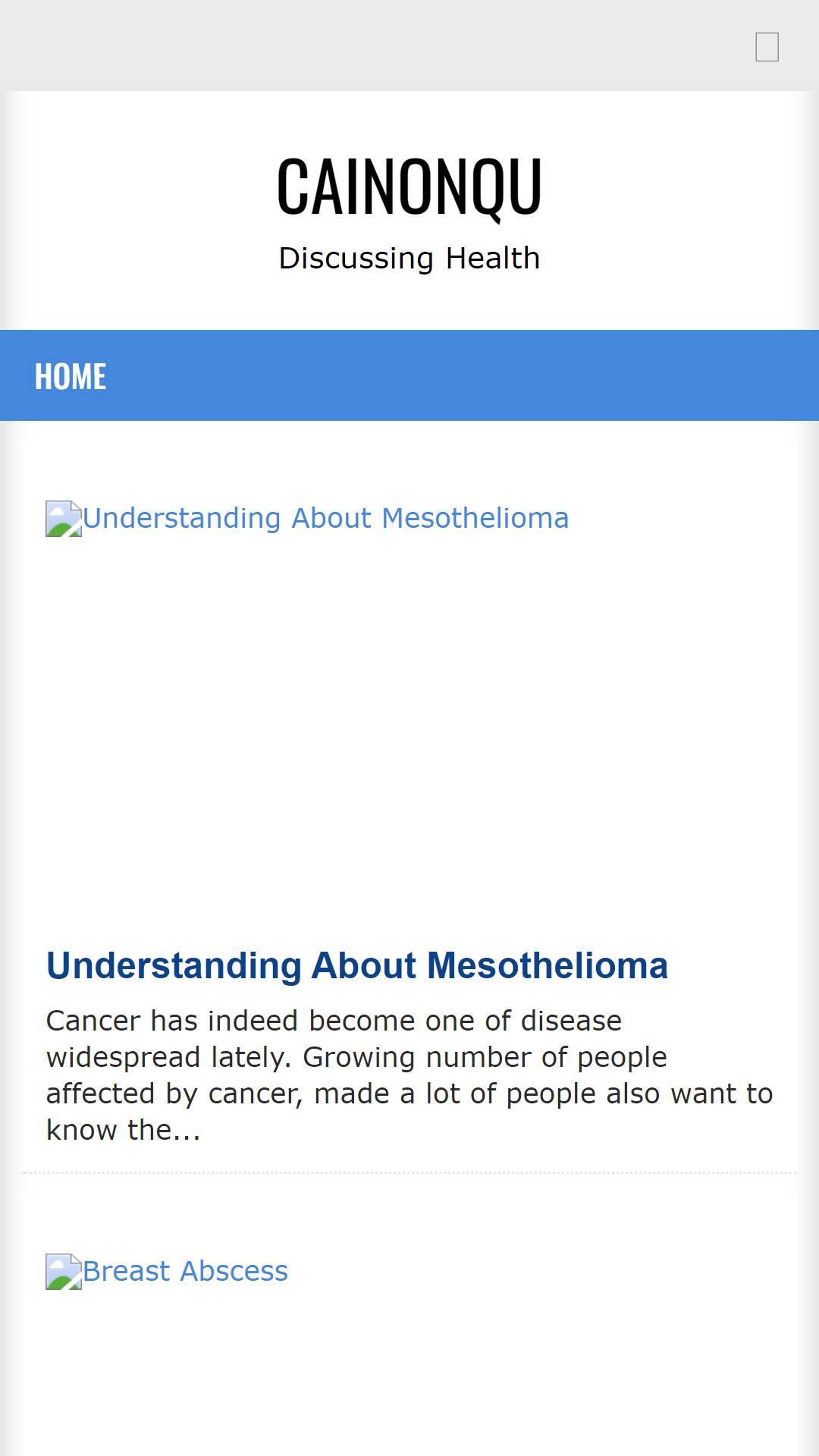Image resolution: width=819 pixels, height=1456 pixels.
Task: Click the Discussing Health tagline
Action: 409,258
